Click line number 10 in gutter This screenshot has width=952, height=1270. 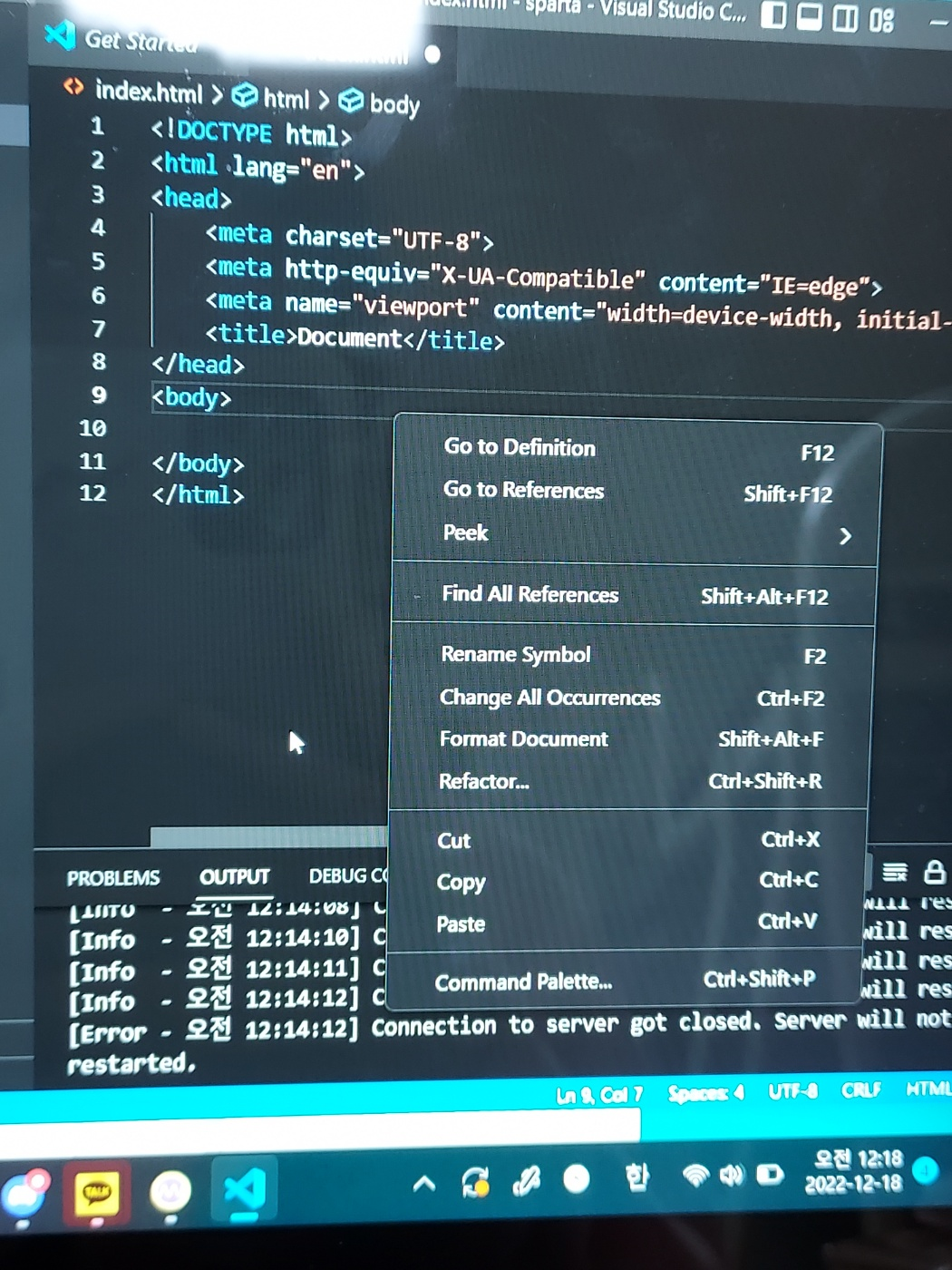tap(92, 428)
